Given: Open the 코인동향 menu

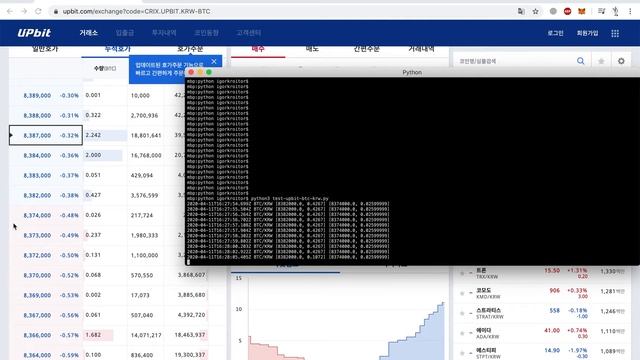Looking at the screenshot, I should [206, 33].
